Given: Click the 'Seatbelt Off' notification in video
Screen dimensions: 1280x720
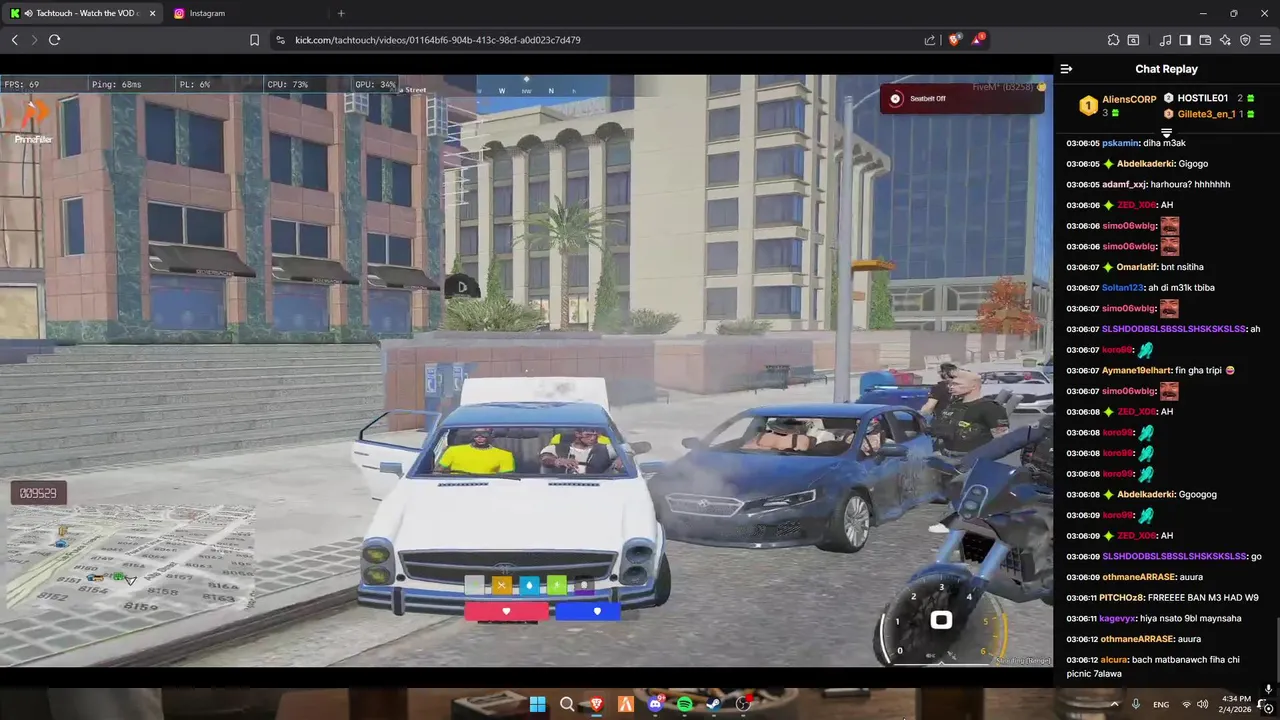Looking at the screenshot, I should click(961, 98).
